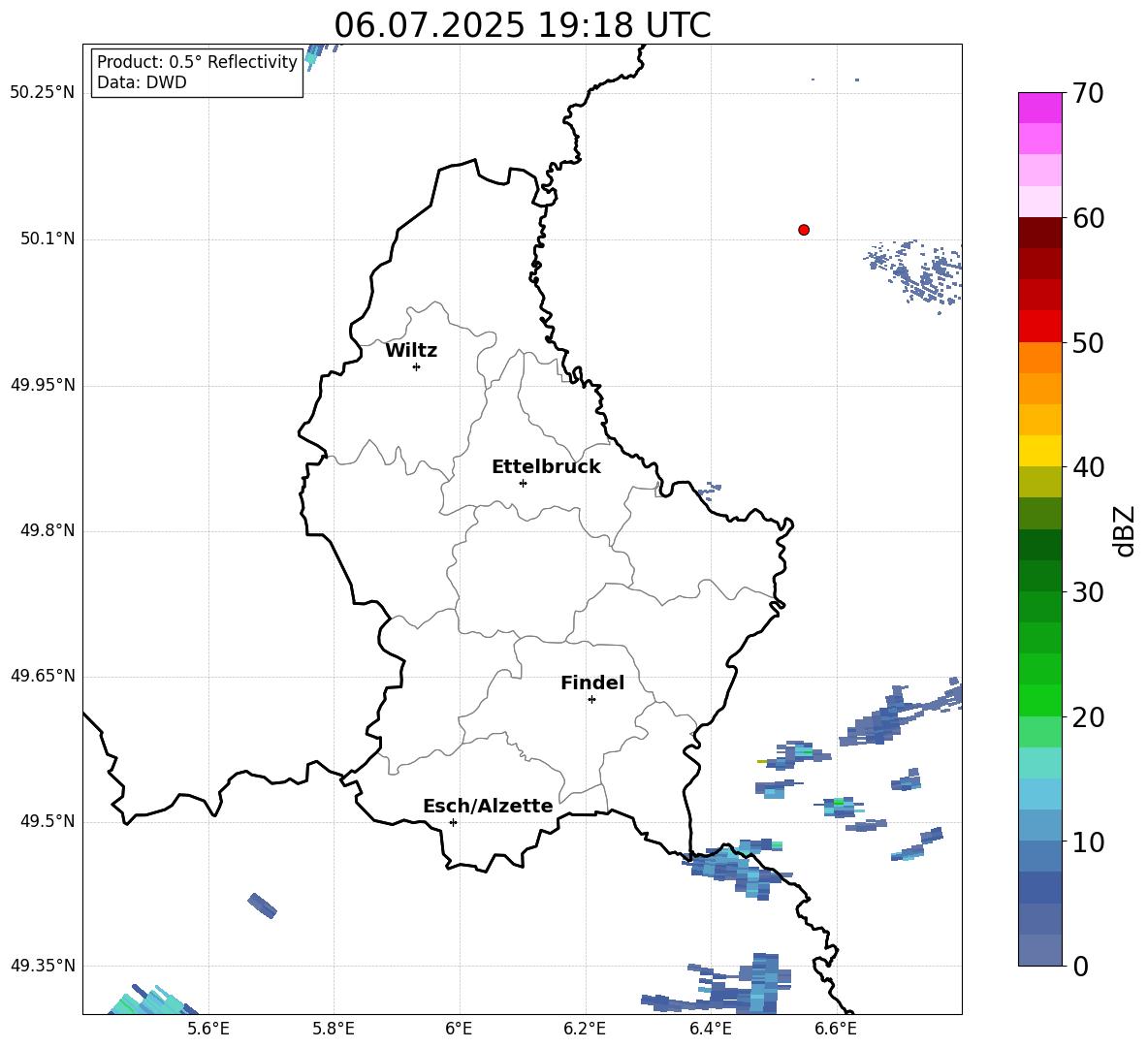Click the title 06.07.2025 19:18 UTC
Image resolution: width=1148 pixels, height=1048 pixels.
tap(523, 25)
